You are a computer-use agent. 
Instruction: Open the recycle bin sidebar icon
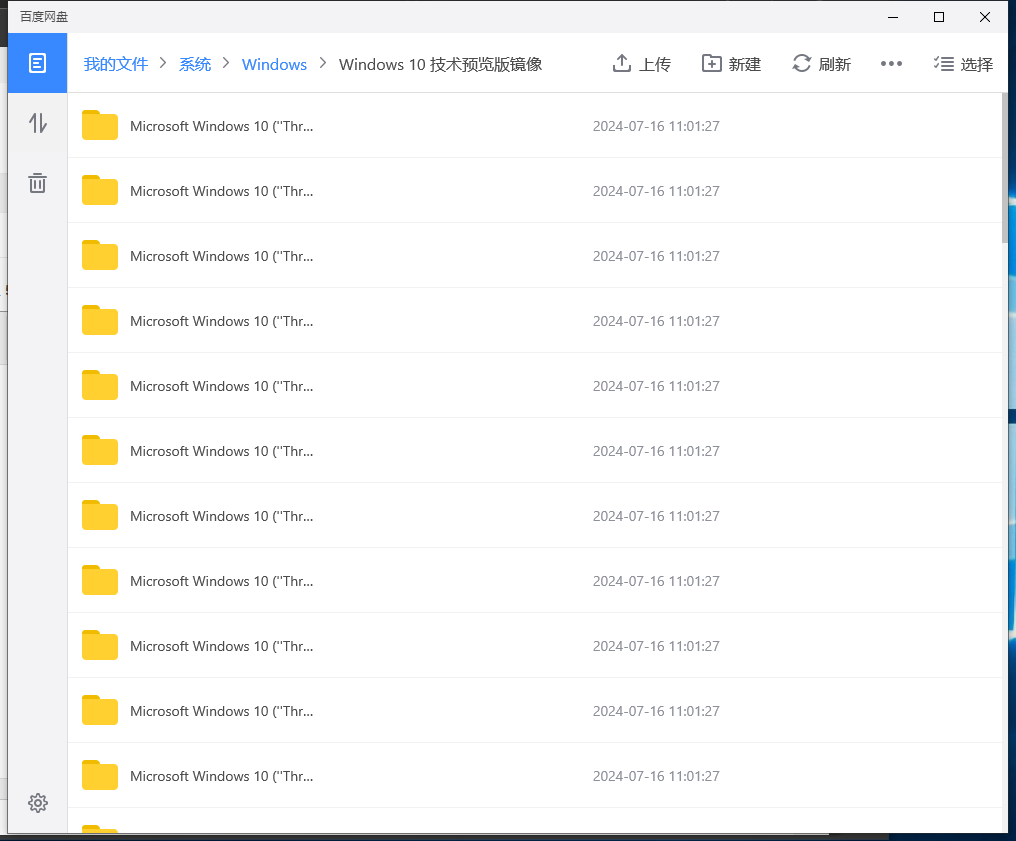pos(37,183)
